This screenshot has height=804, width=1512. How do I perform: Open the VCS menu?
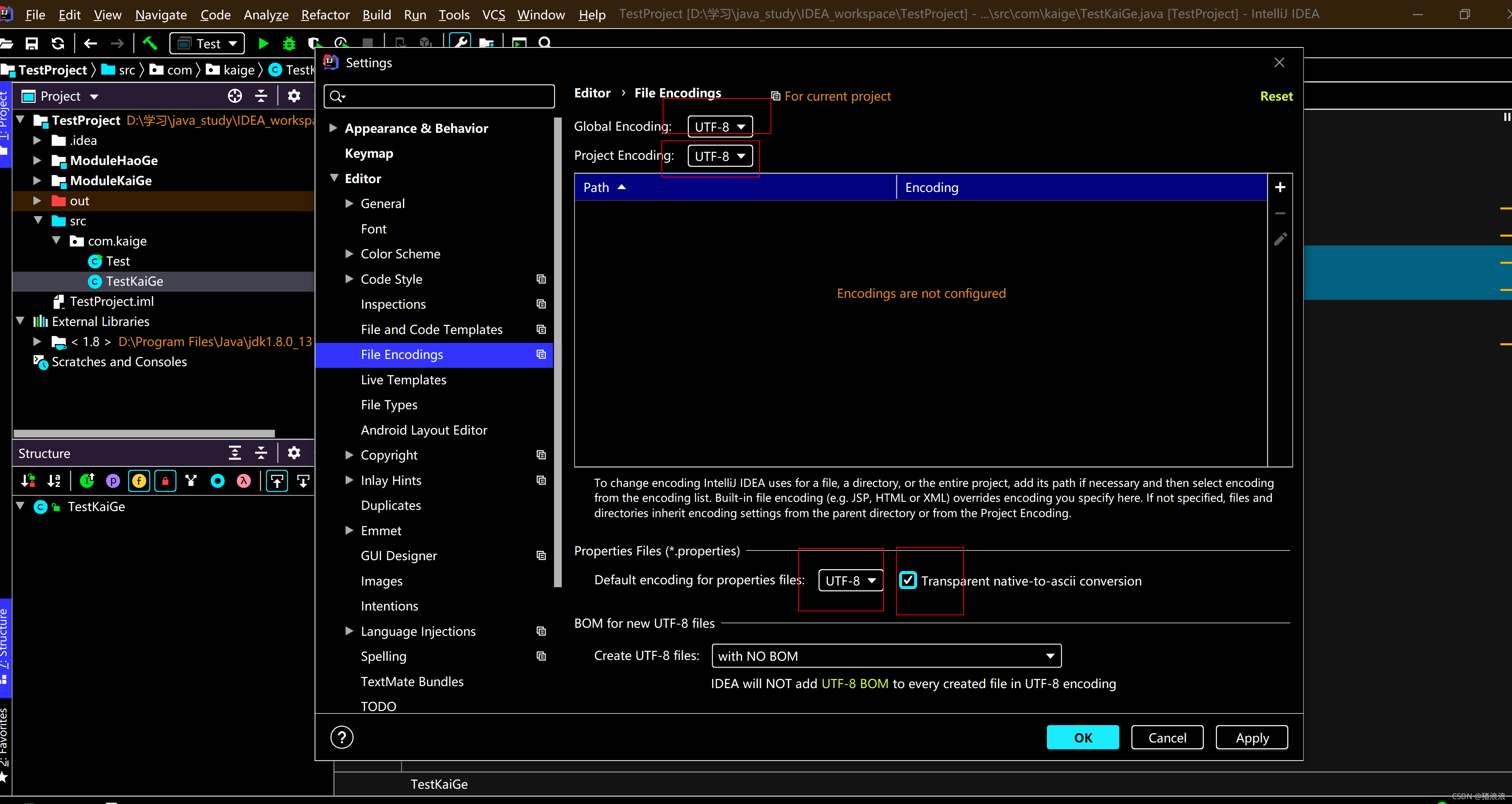[494, 14]
